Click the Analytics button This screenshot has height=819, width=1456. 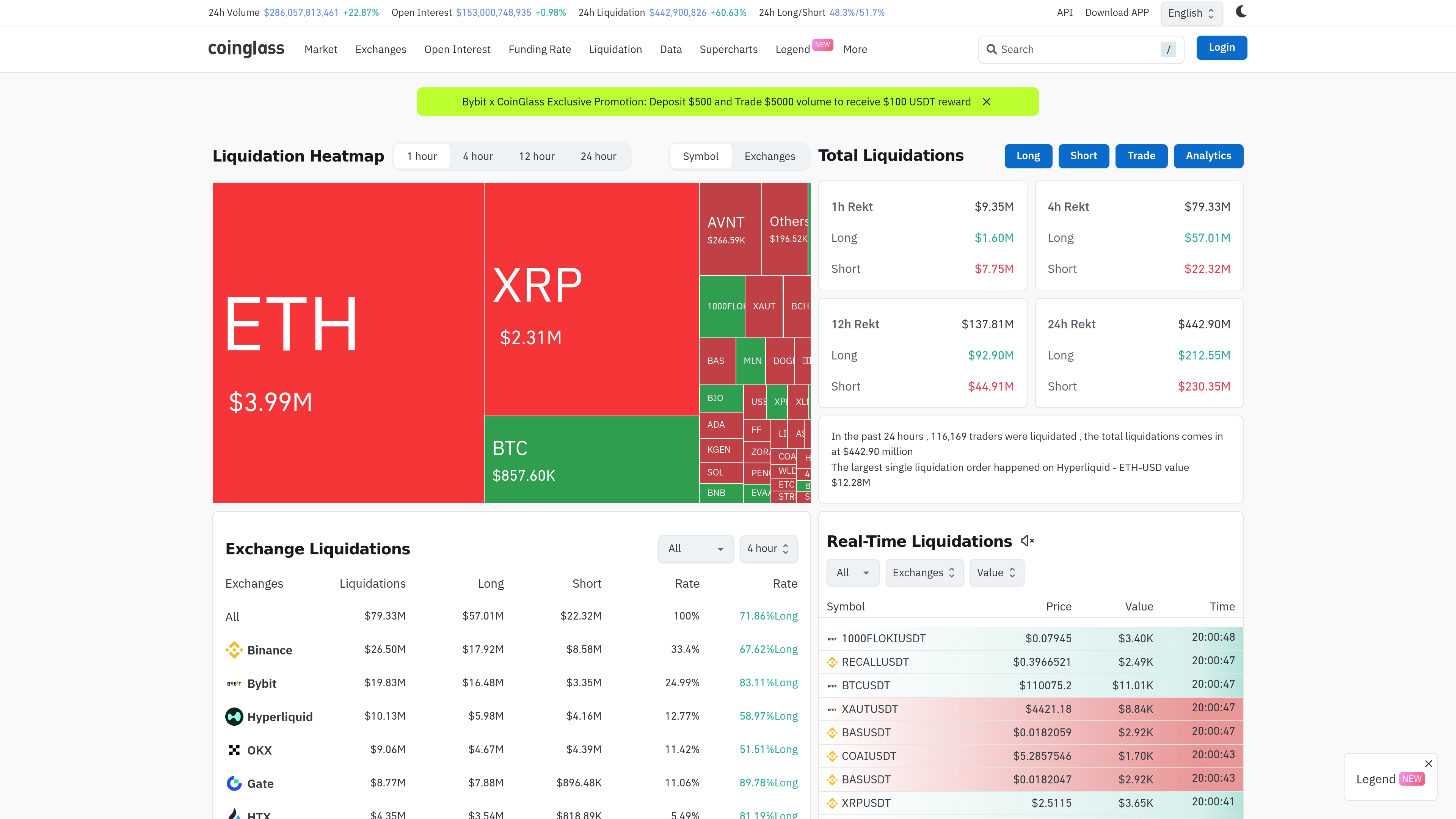point(1208,156)
